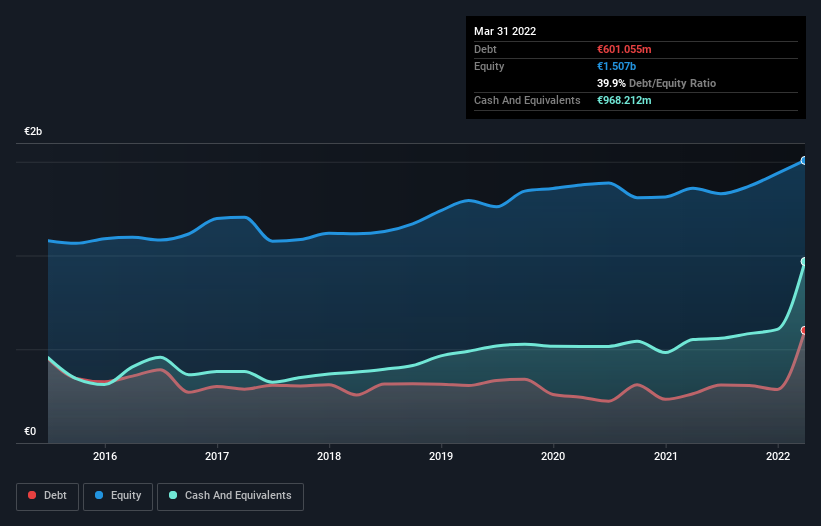The width and height of the screenshot is (821, 526).
Task: Click the red Debt endpoint marker
Action: [x=804, y=330]
